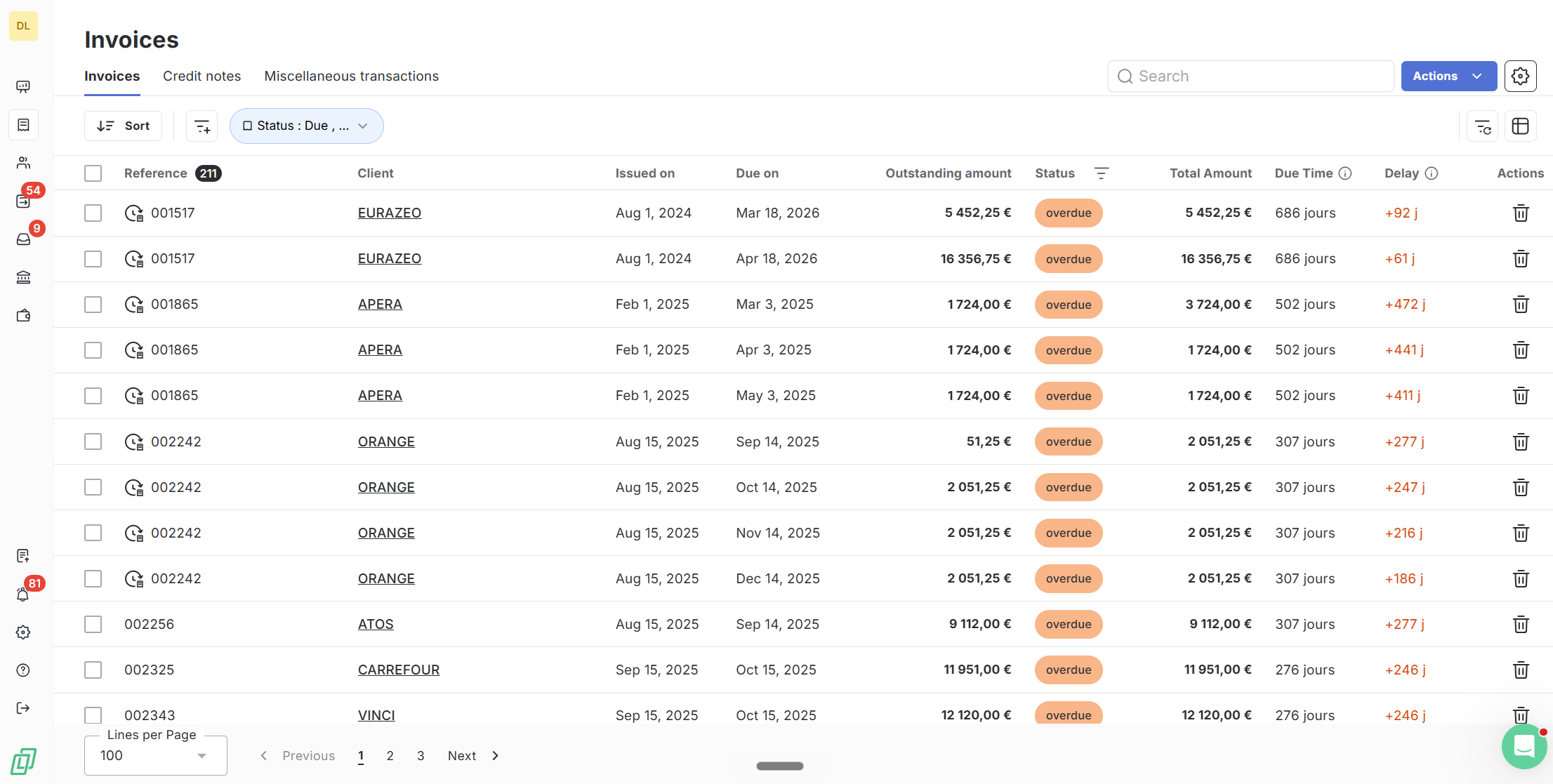
Task: Open the column layout icon
Action: coord(1521,126)
